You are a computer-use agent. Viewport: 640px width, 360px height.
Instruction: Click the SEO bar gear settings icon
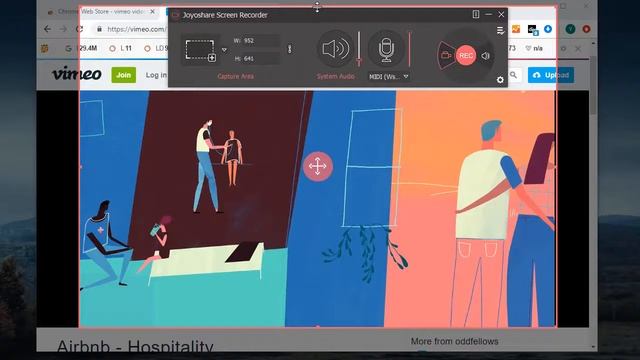tap(564, 48)
